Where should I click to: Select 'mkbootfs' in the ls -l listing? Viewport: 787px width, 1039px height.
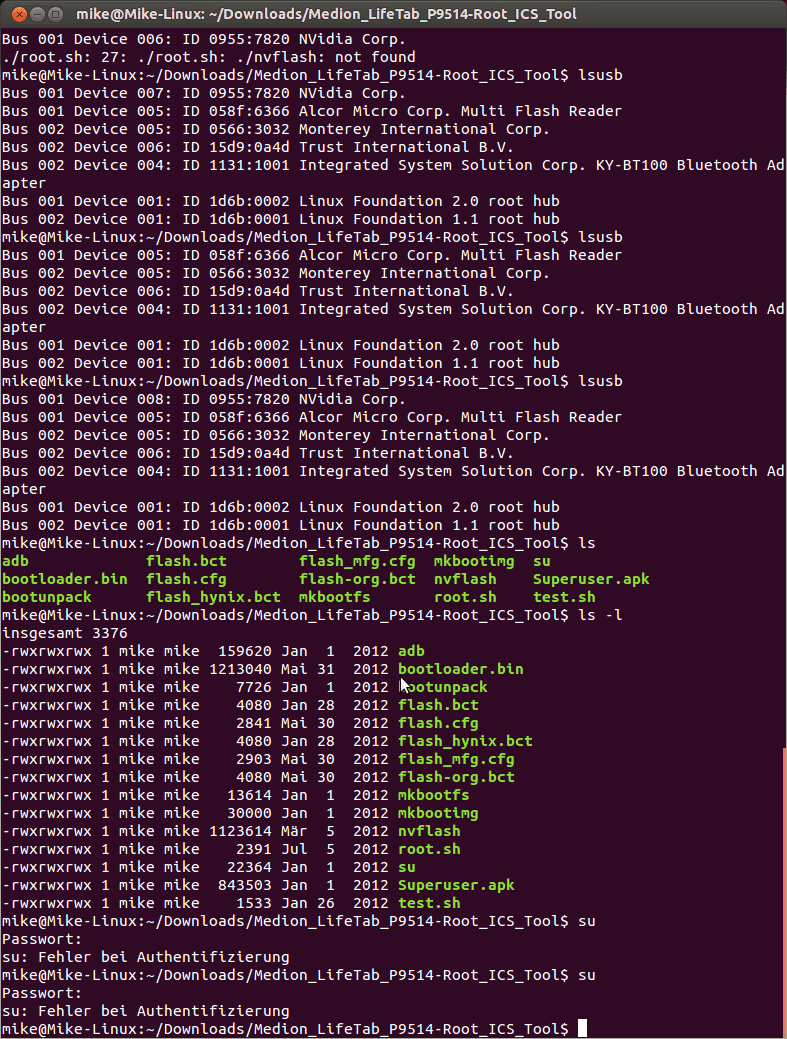(433, 794)
